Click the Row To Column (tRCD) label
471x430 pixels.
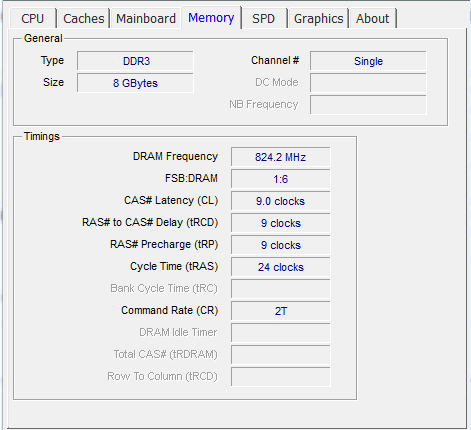pos(162,376)
